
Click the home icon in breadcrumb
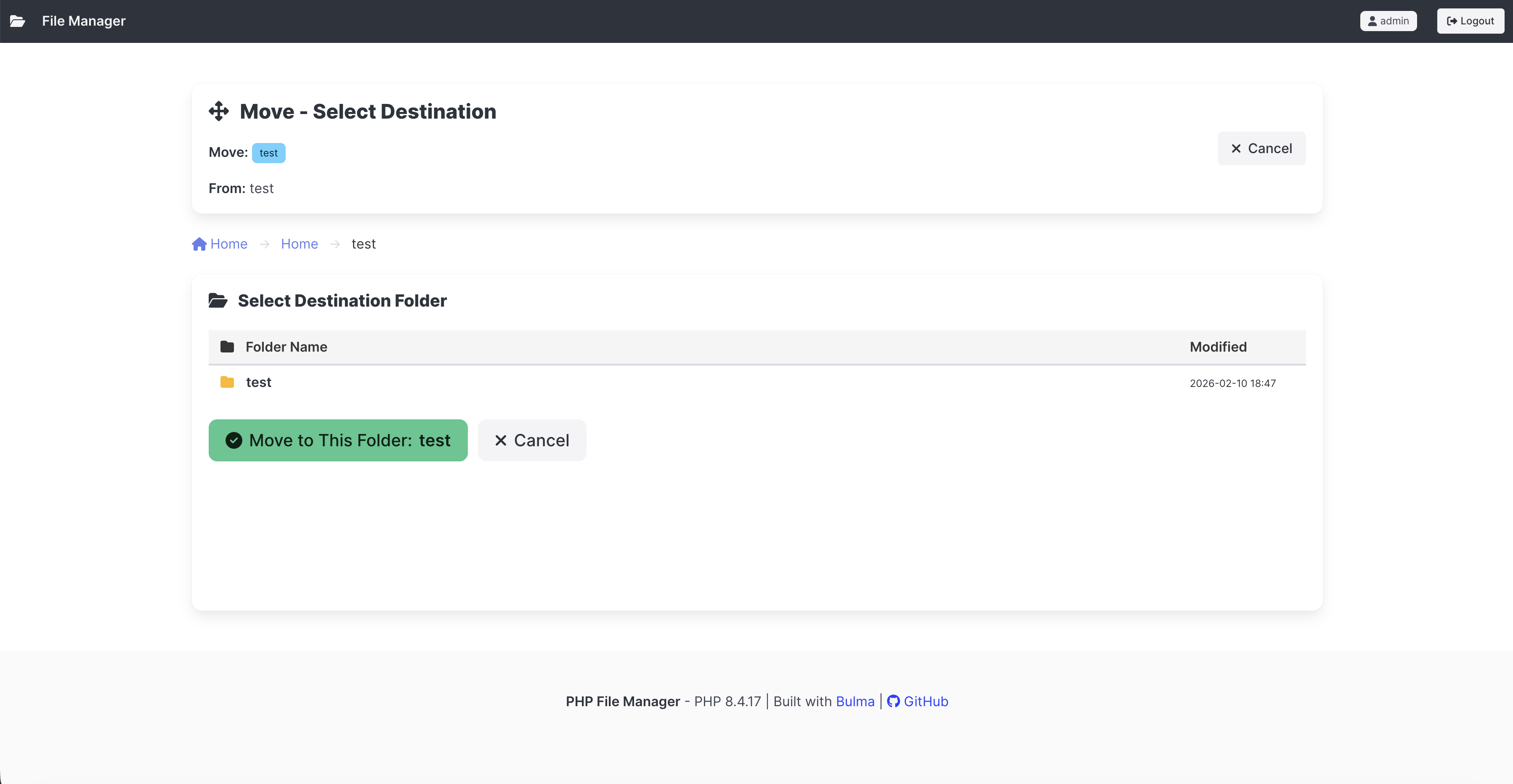tap(199, 244)
